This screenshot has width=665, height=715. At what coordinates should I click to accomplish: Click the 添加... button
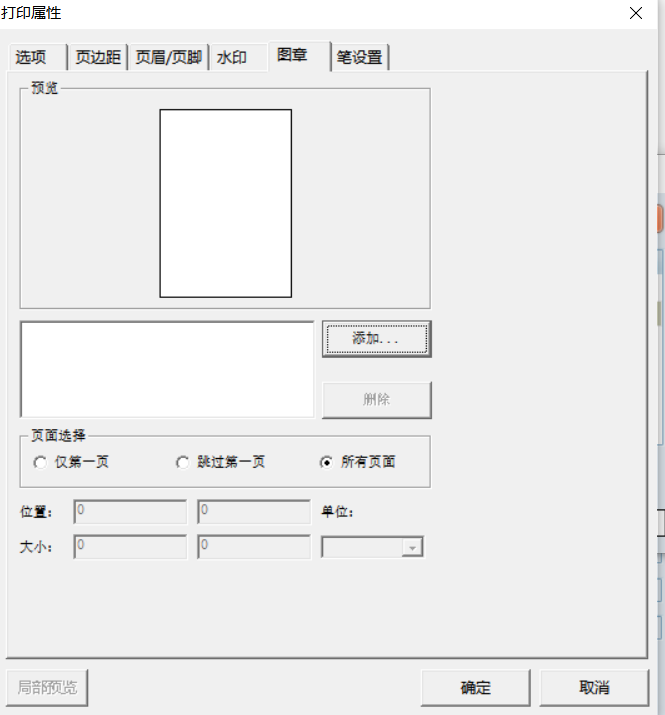(x=376, y=339)
